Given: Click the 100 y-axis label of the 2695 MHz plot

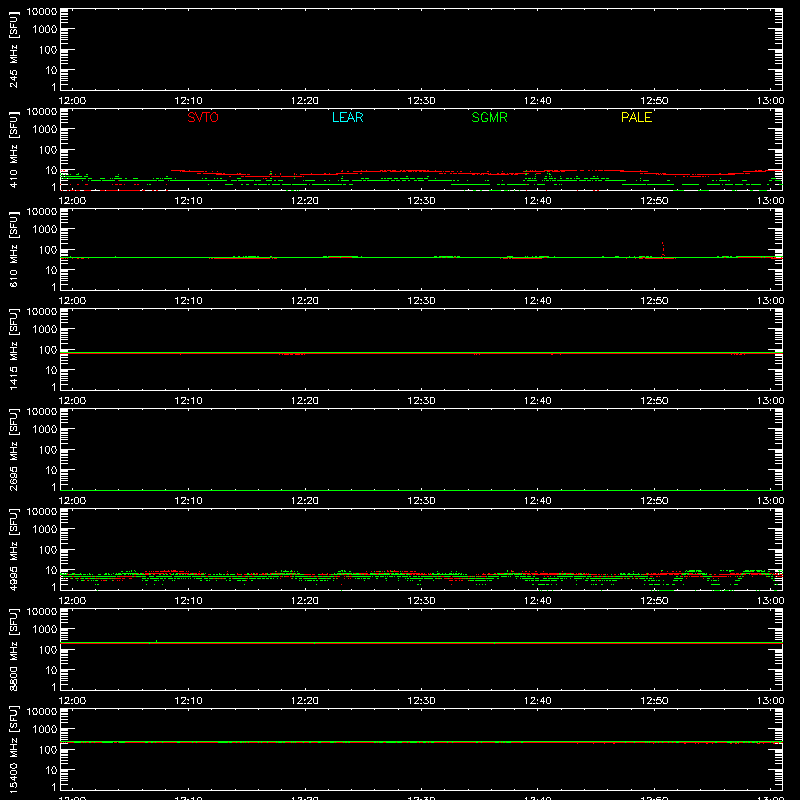Looking at the screenshot, I should pos(46,450).
